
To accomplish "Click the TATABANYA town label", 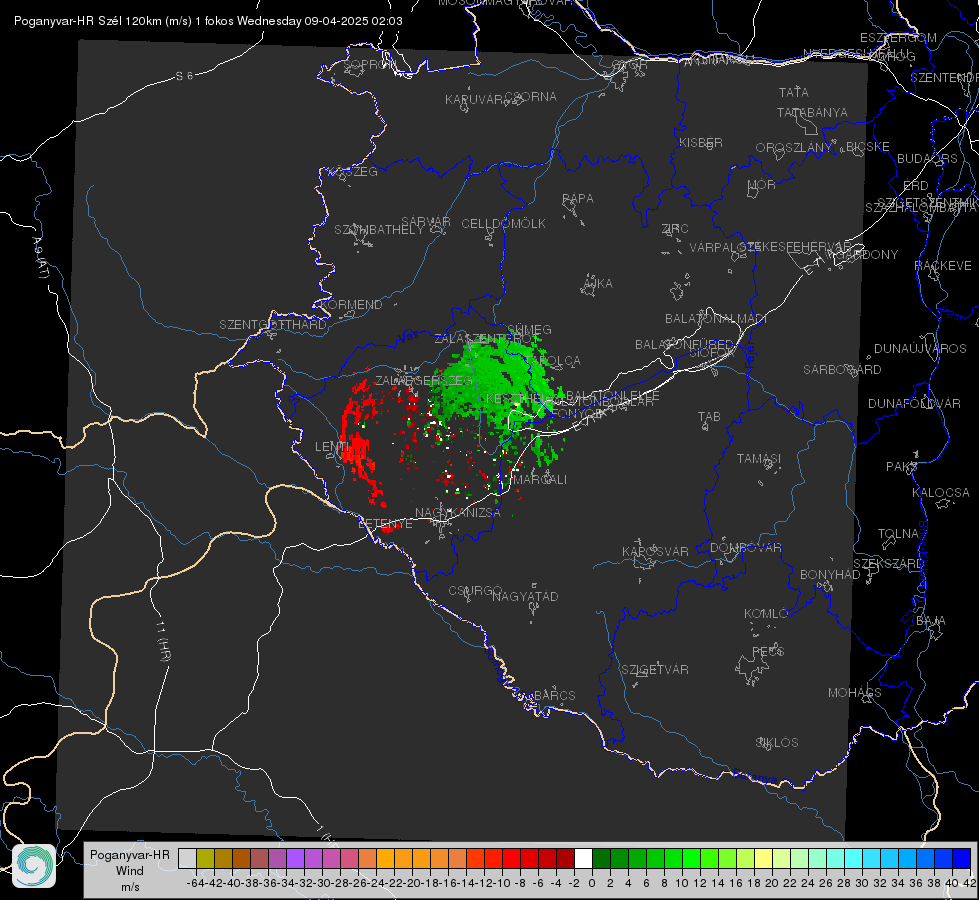I will pyautogui.click(x=812, y=113).
